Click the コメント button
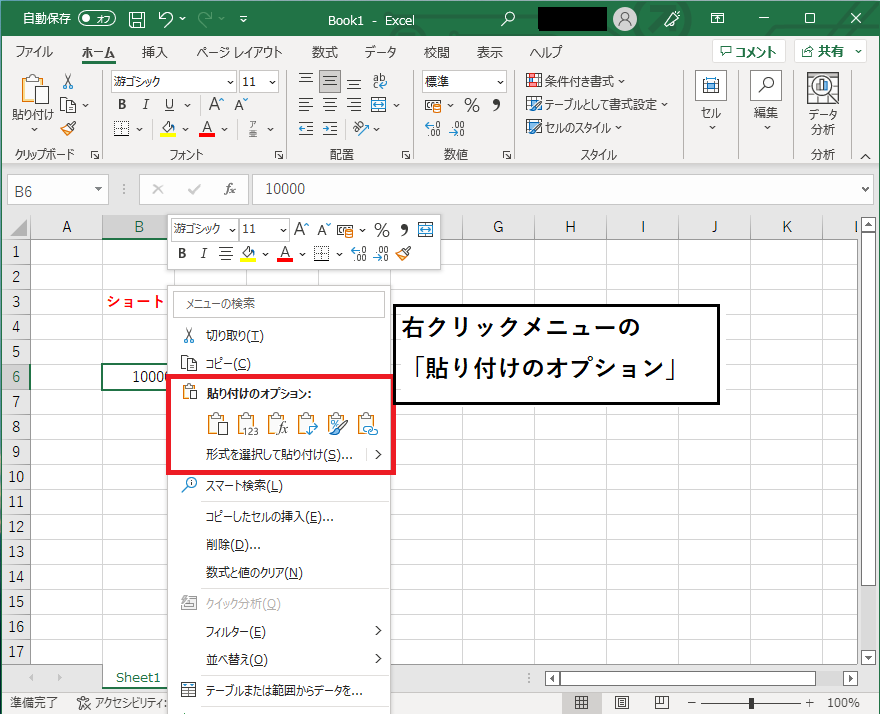This screenshot has width=880, height=714. [748, 52]
